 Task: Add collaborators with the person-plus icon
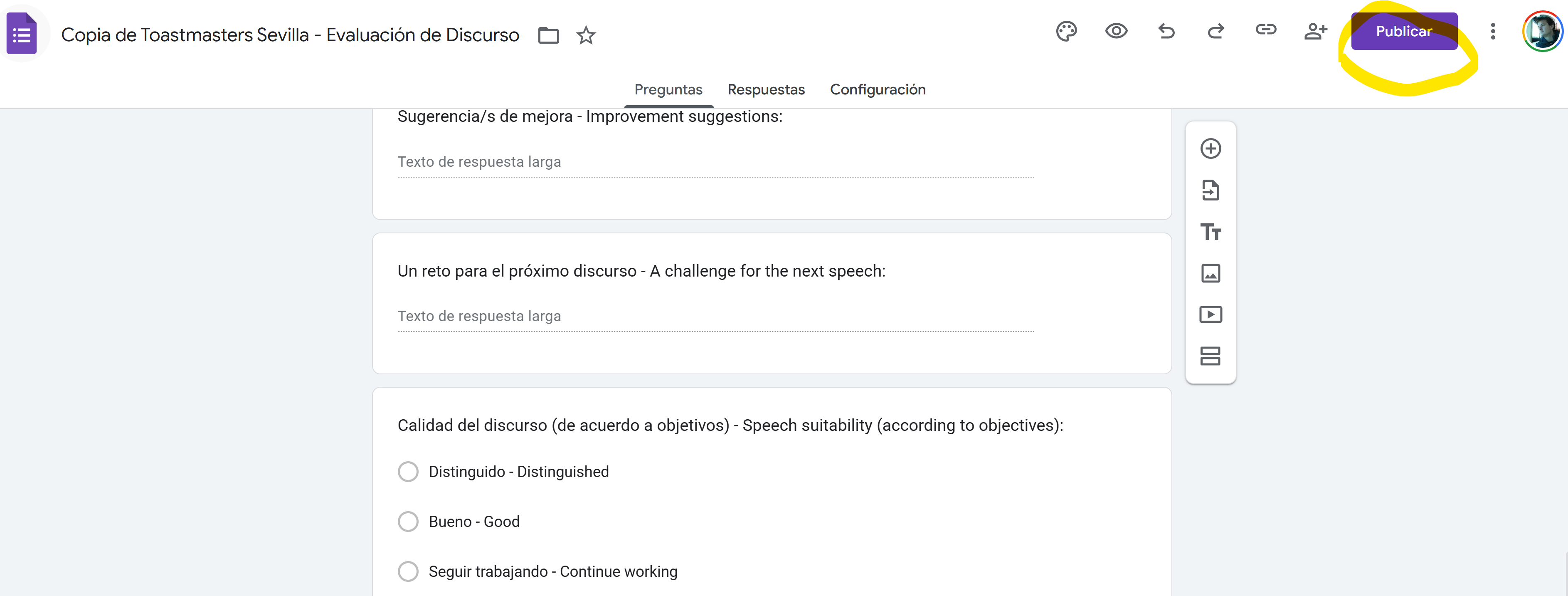tap(1315, 31)
